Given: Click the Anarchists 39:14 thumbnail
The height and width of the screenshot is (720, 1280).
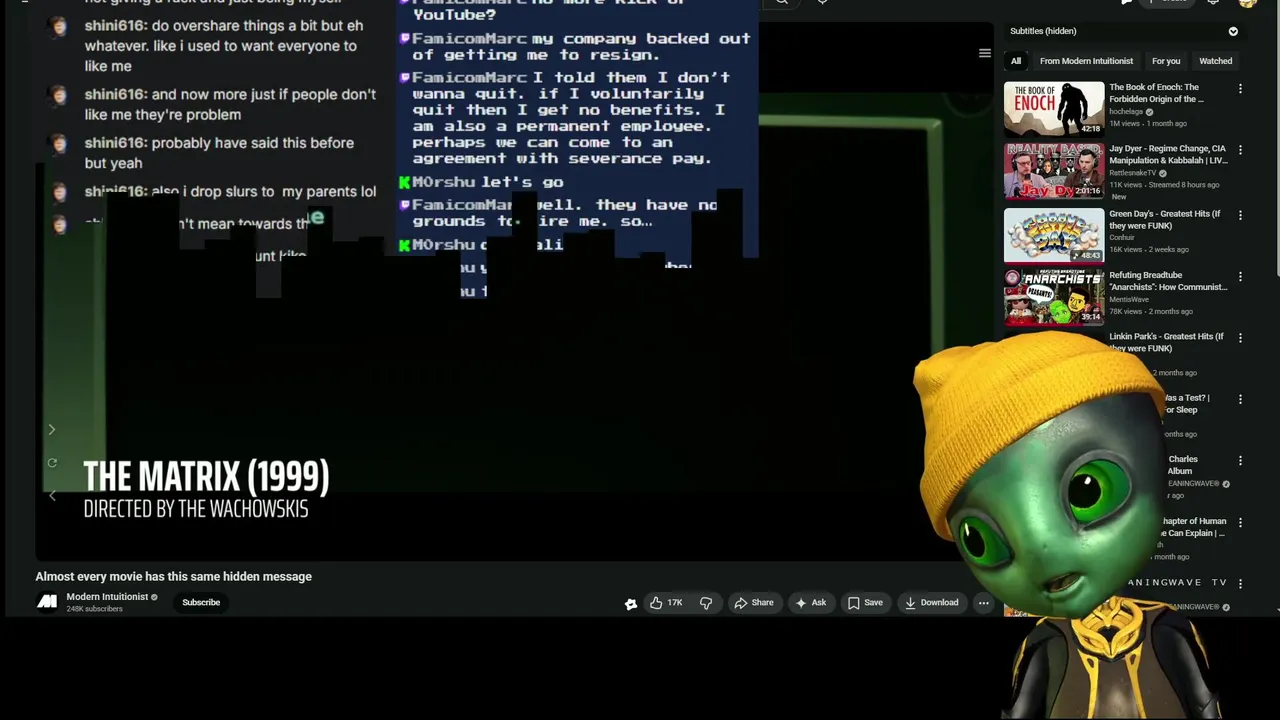Looking at the screenshot, I should click(x=1054, y=297).
